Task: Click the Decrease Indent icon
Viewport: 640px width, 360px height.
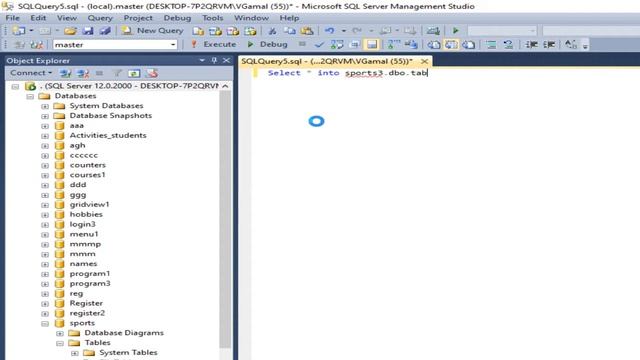Action: click(x=531, y=44)
